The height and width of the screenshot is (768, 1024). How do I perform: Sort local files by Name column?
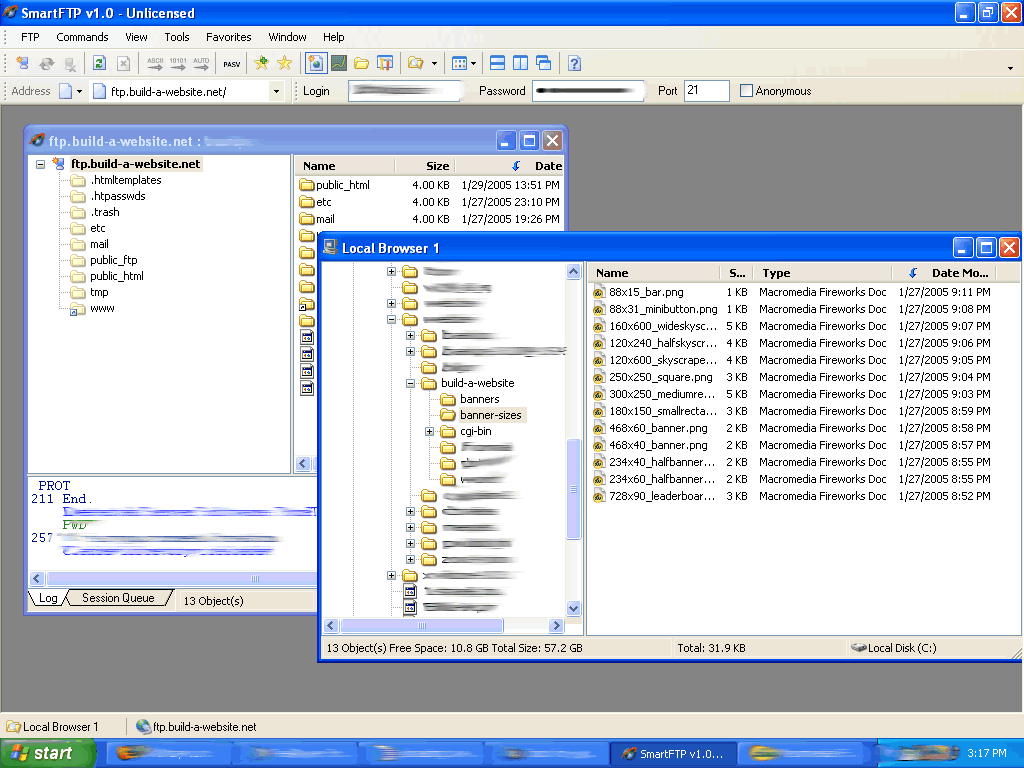pos(654,273)
